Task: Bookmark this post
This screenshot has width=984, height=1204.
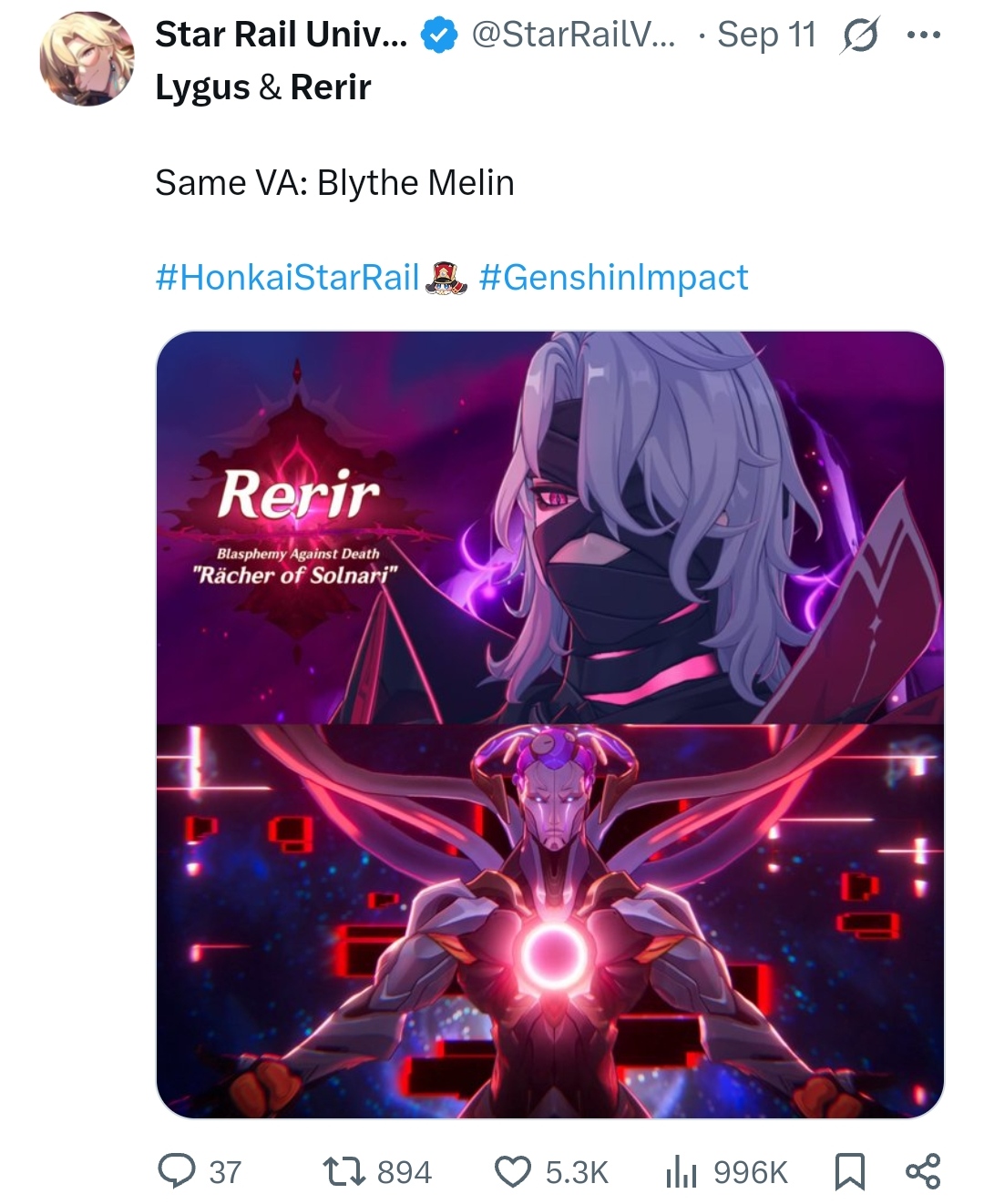Action: click(849, 1172)
